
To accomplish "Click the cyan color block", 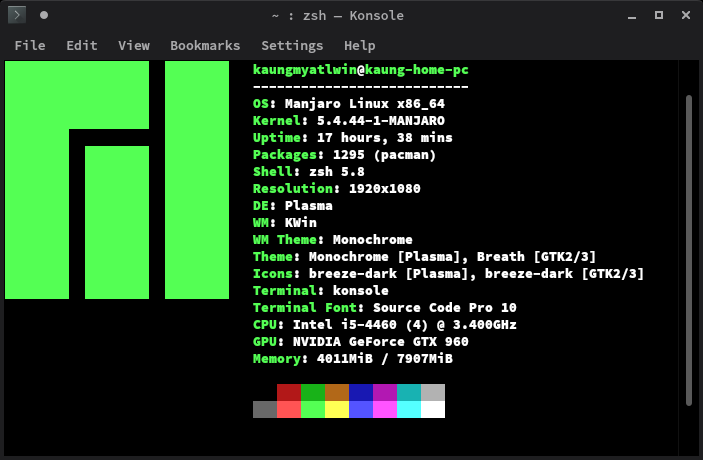I will point(409,409).
